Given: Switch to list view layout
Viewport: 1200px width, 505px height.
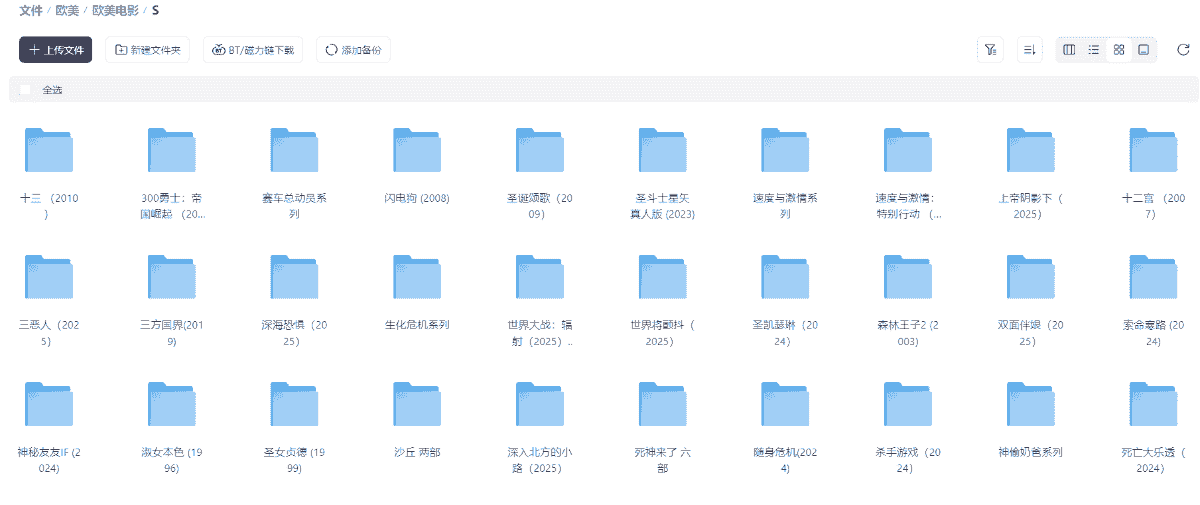Looking at the screenshot, I should pyautogui.click(x=1094, y=50).
